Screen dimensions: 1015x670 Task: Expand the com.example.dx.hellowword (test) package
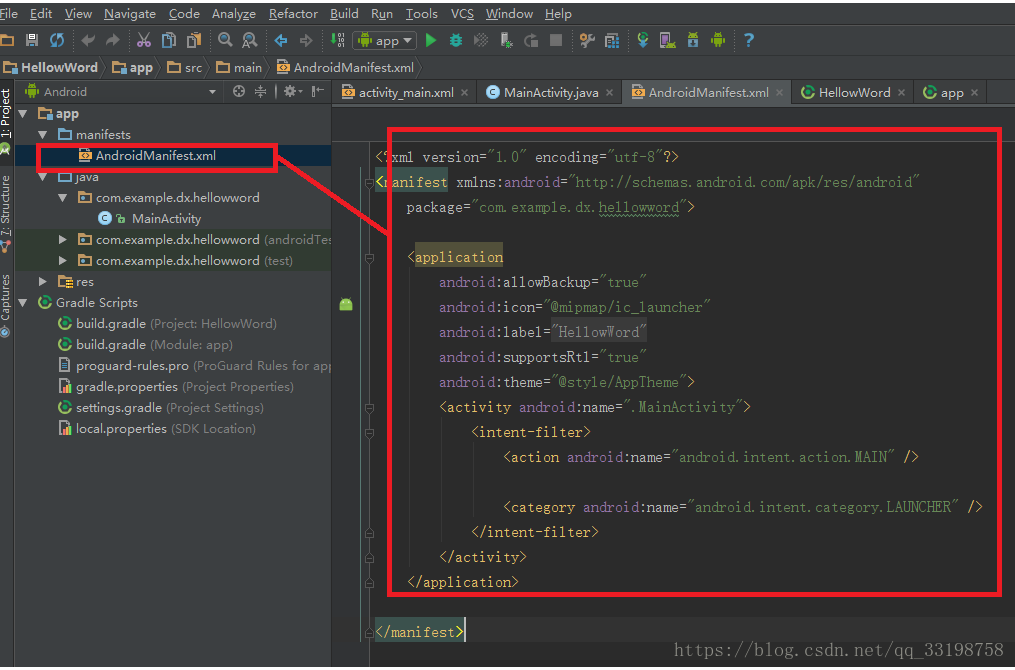(x=63, y=260)
